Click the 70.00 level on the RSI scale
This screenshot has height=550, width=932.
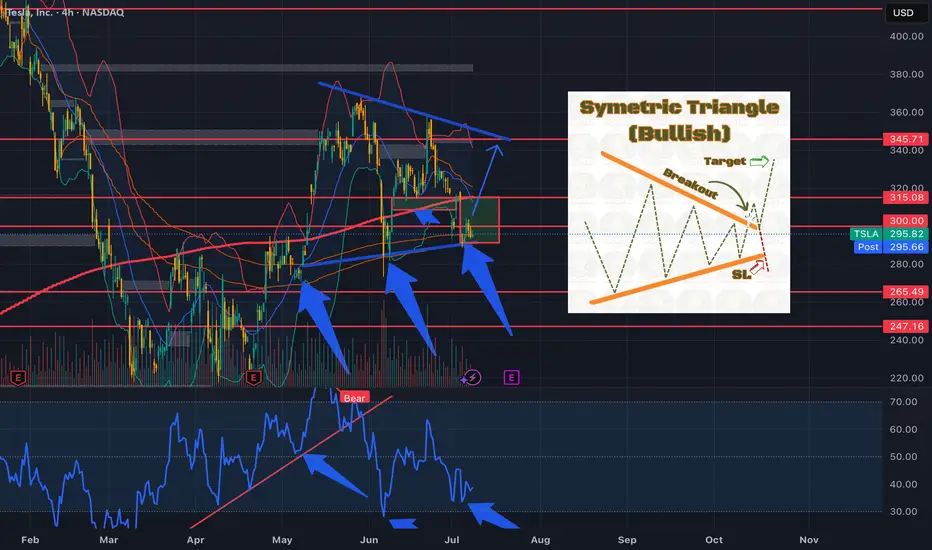coord(903,402)
